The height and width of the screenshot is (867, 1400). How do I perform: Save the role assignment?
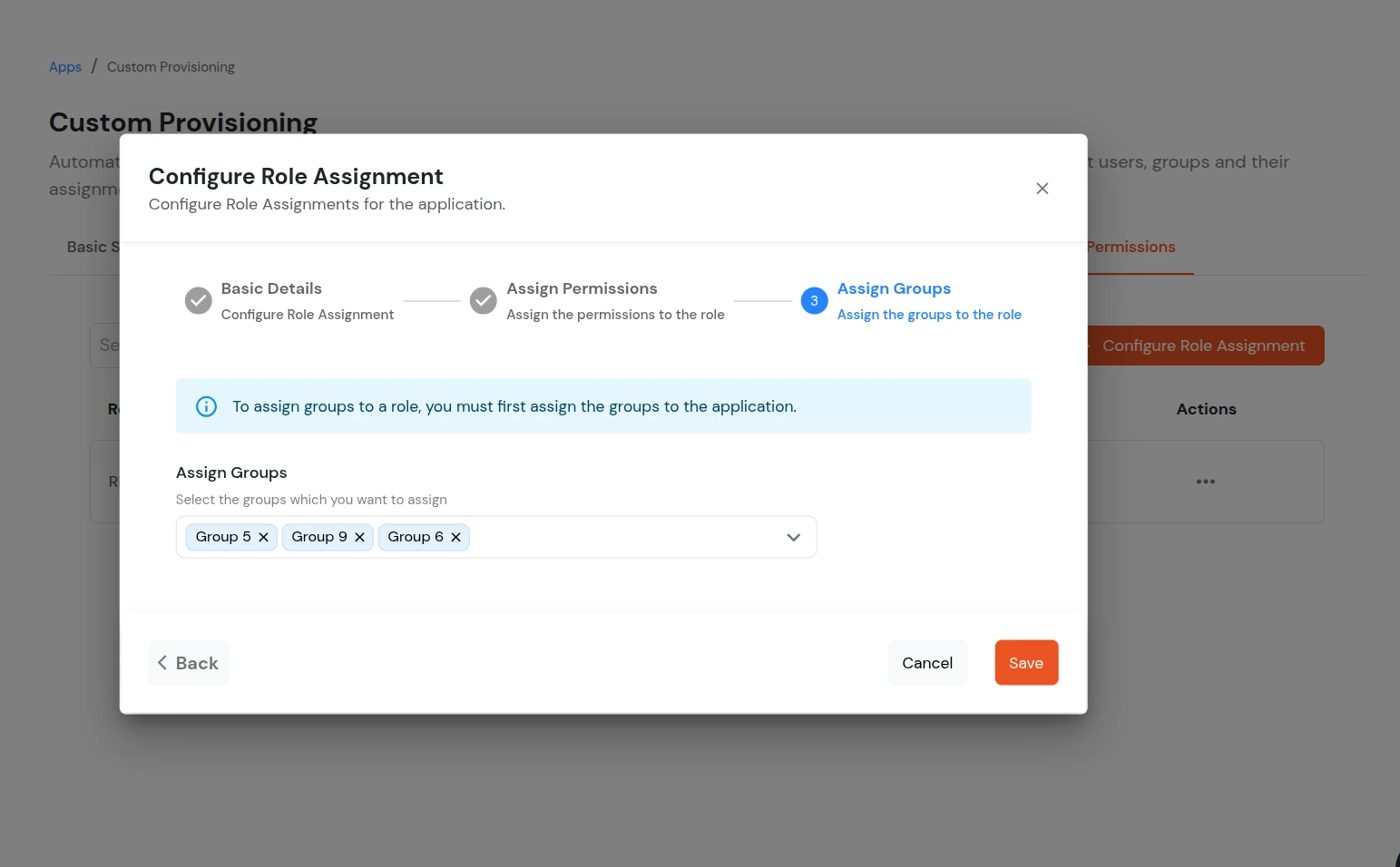(x=1025, y=662)
